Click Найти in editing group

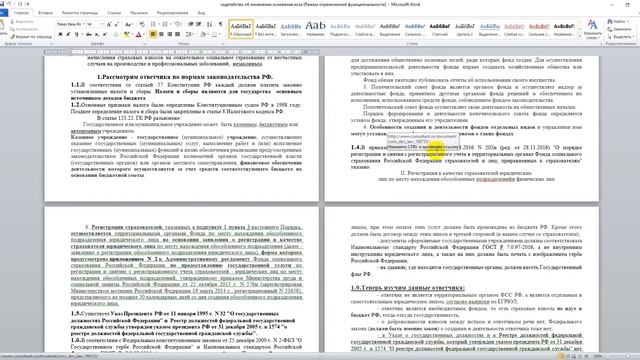click(x=618, y=21)
